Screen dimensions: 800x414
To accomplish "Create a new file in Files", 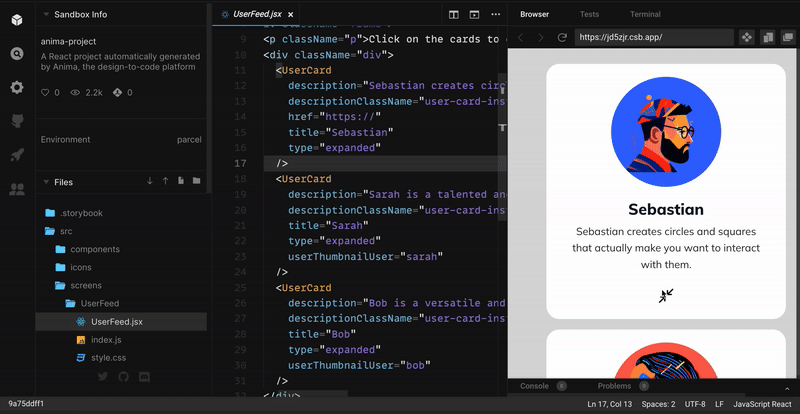I will pyautogui.click(x=180, y=181).
